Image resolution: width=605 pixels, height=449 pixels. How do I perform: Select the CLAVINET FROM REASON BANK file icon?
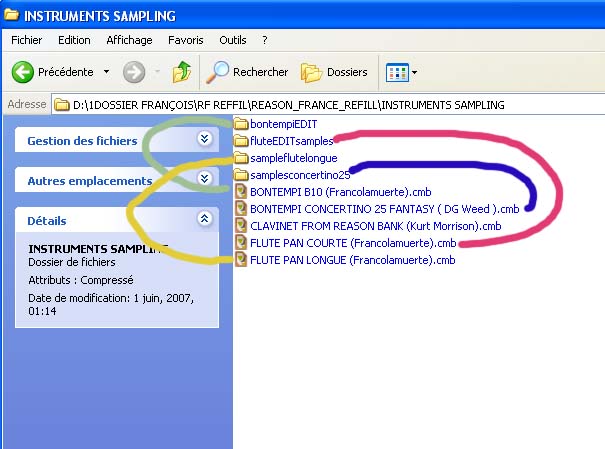241,226
